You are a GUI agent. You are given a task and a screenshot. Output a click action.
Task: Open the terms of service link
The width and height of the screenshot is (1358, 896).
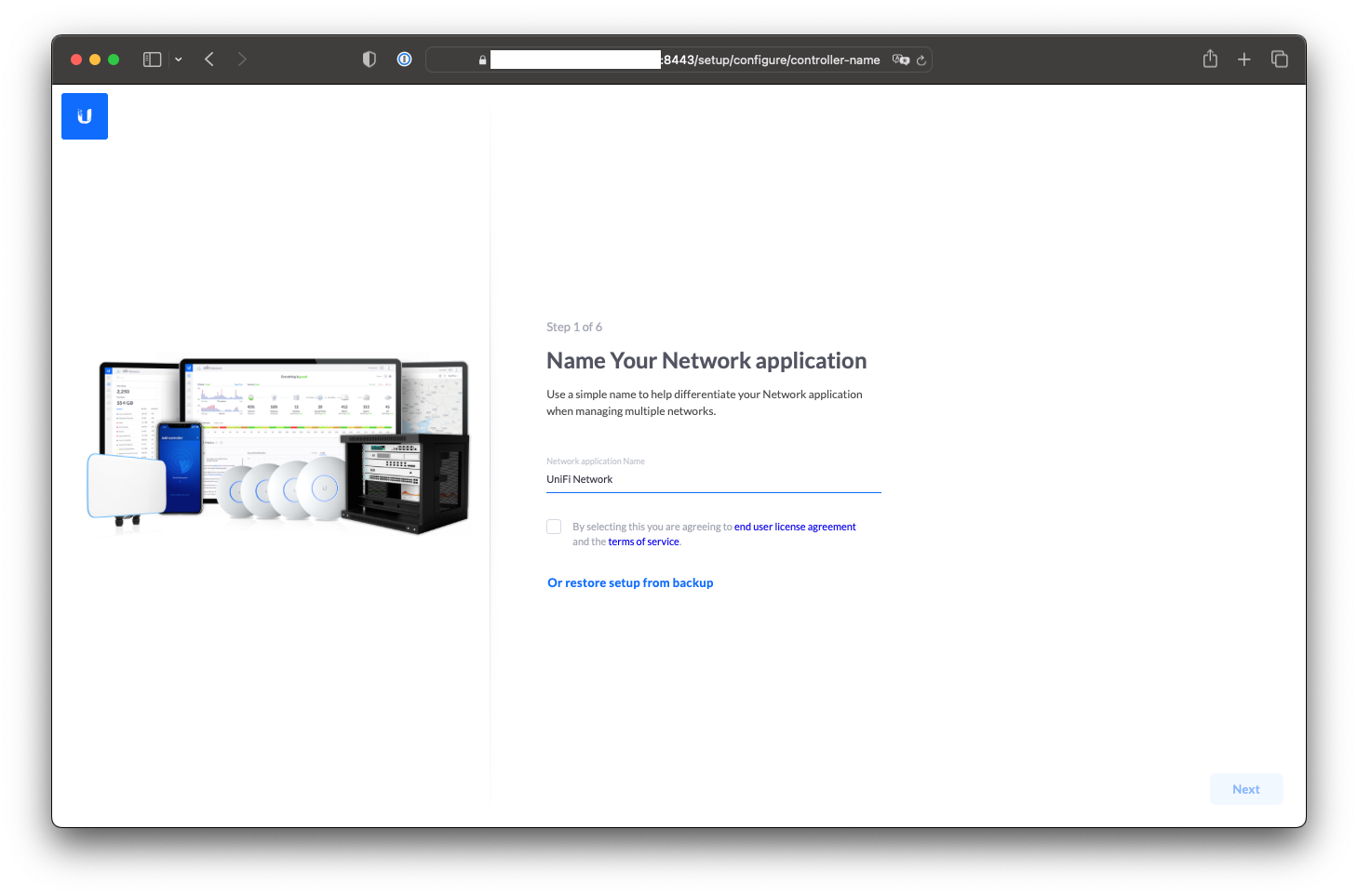tap(643, 542)
